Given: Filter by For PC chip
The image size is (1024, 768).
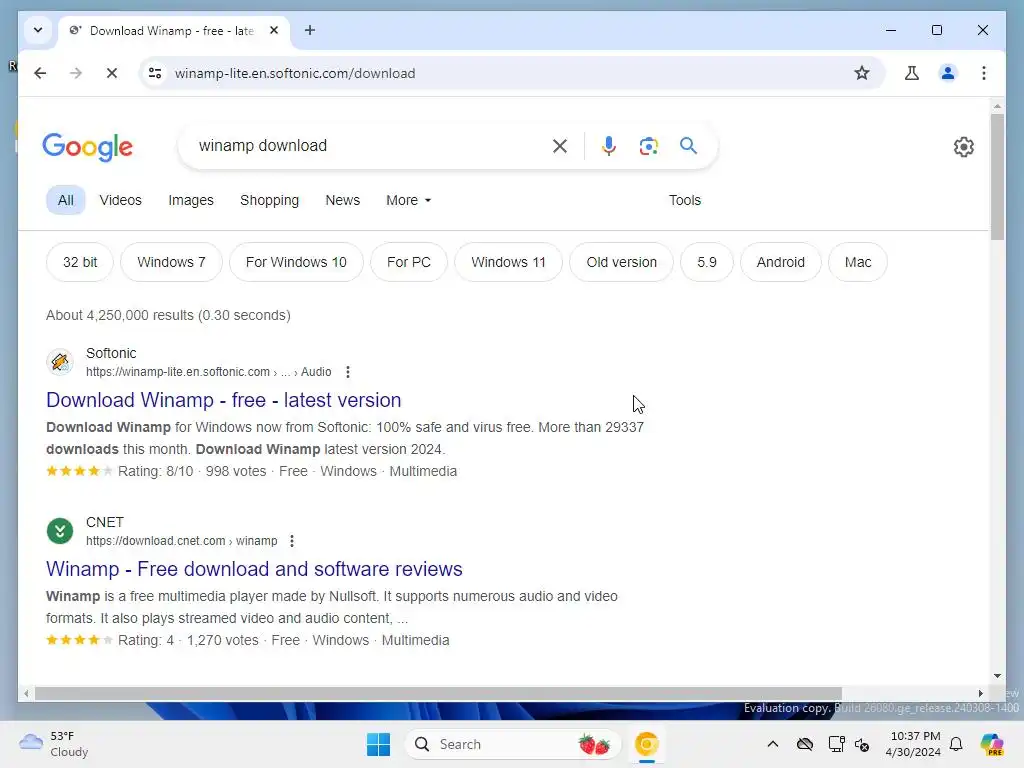Looking at the screenshot, I should tap(409, 262).
